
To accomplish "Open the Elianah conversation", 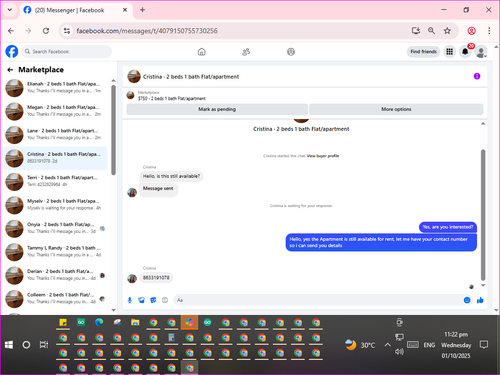I will pos(55,87).
